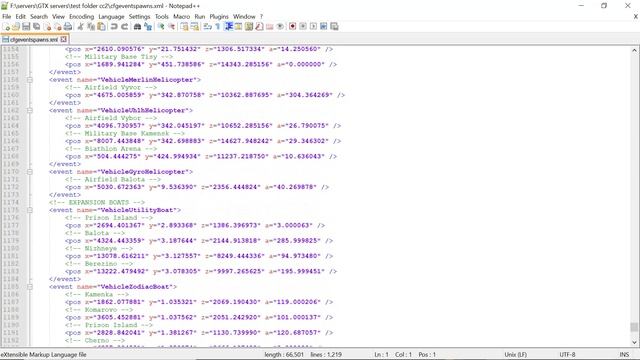Collapse the VehicleUh1hHelicopter event block
640x360 pixels.
30,110
